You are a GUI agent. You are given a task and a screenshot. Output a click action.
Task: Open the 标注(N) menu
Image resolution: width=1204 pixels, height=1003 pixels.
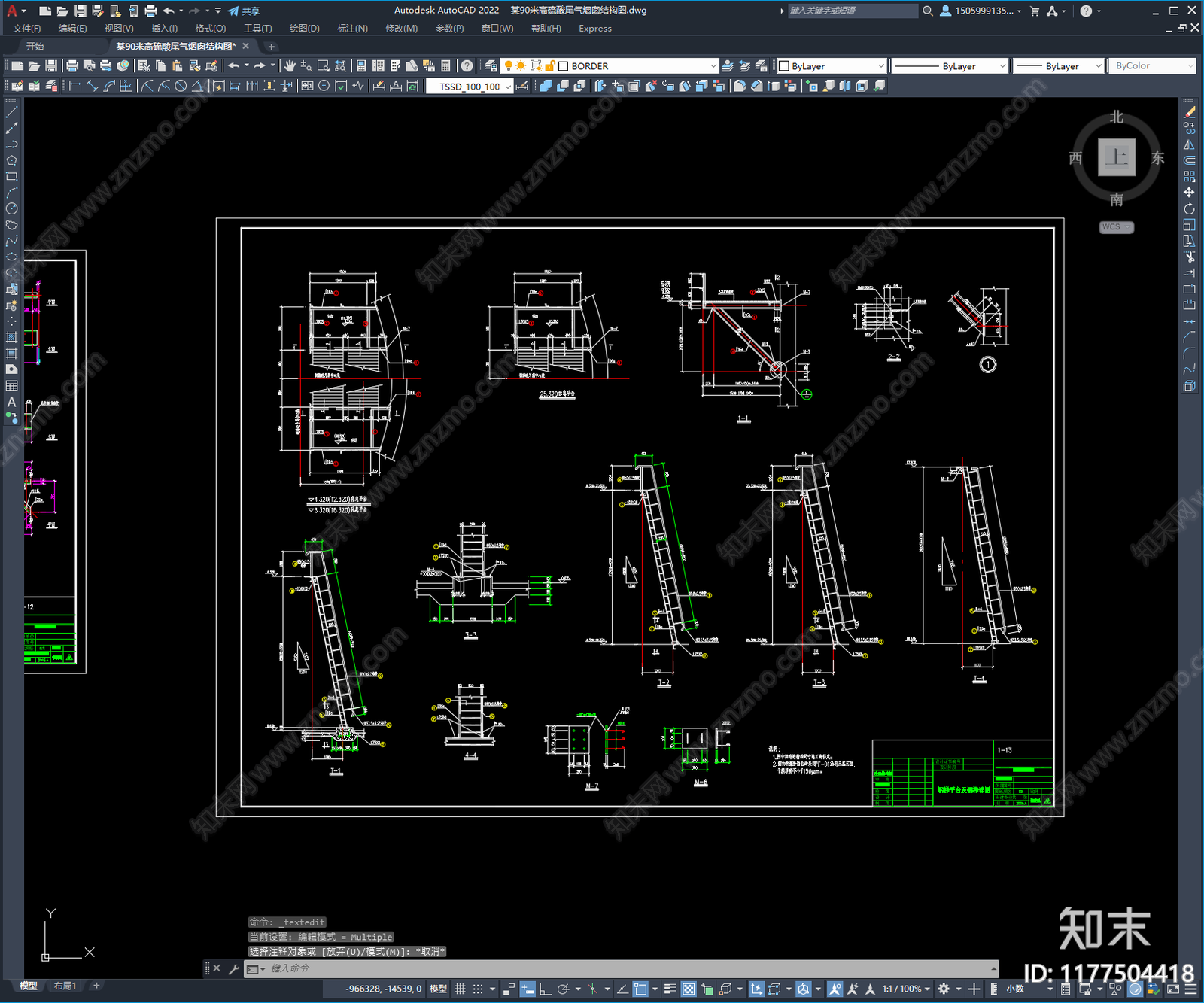[x=352, y=29]
